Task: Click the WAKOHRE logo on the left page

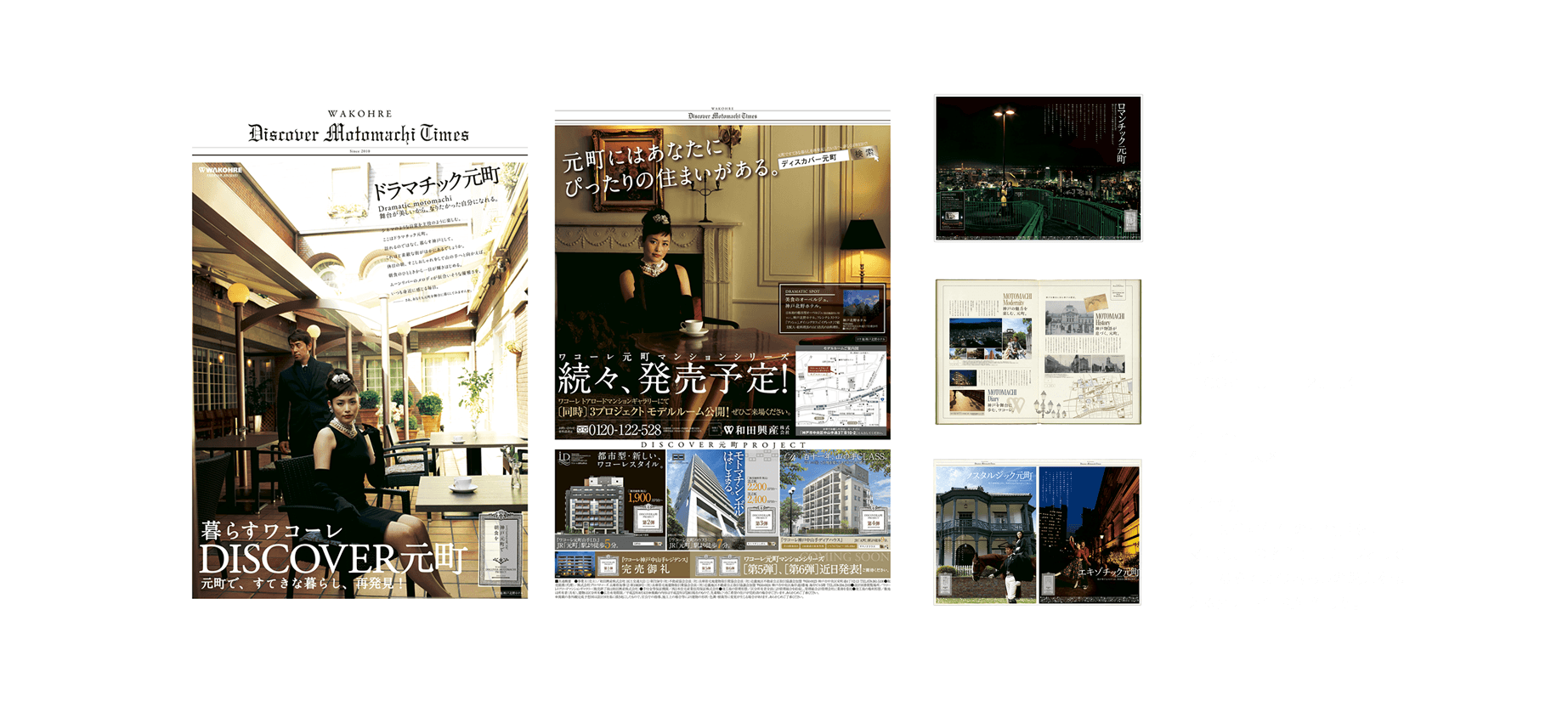Action: 220,170
